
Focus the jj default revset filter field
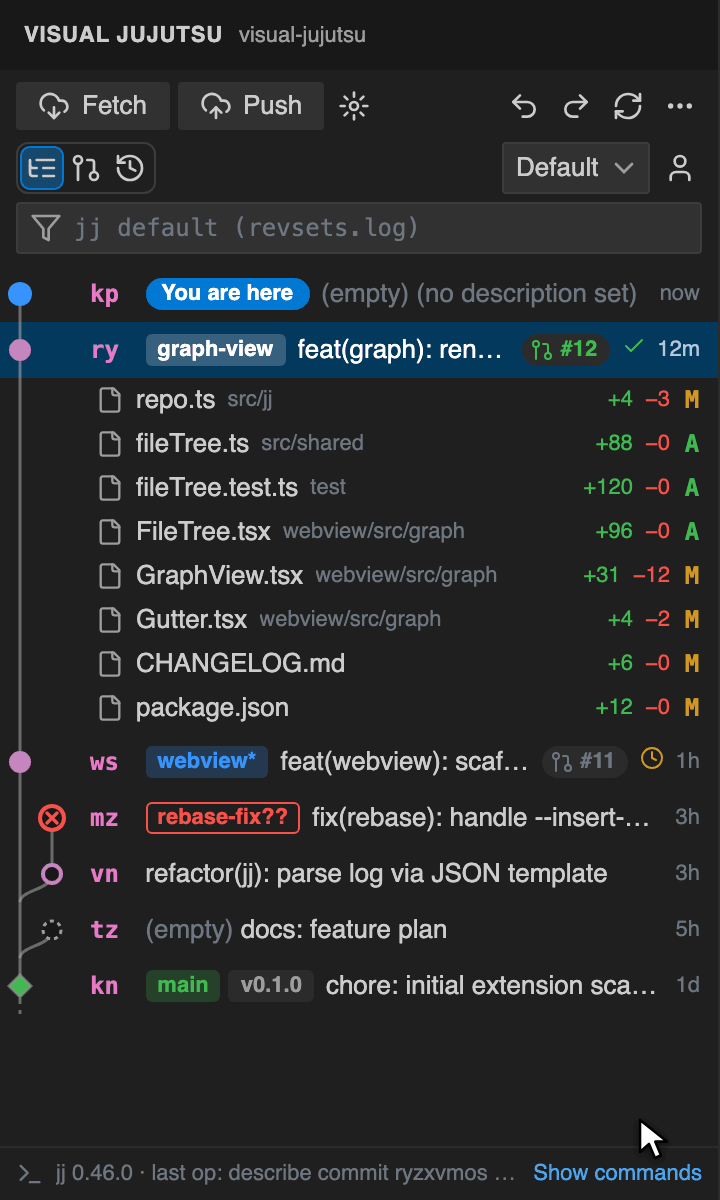coord(359,228)
